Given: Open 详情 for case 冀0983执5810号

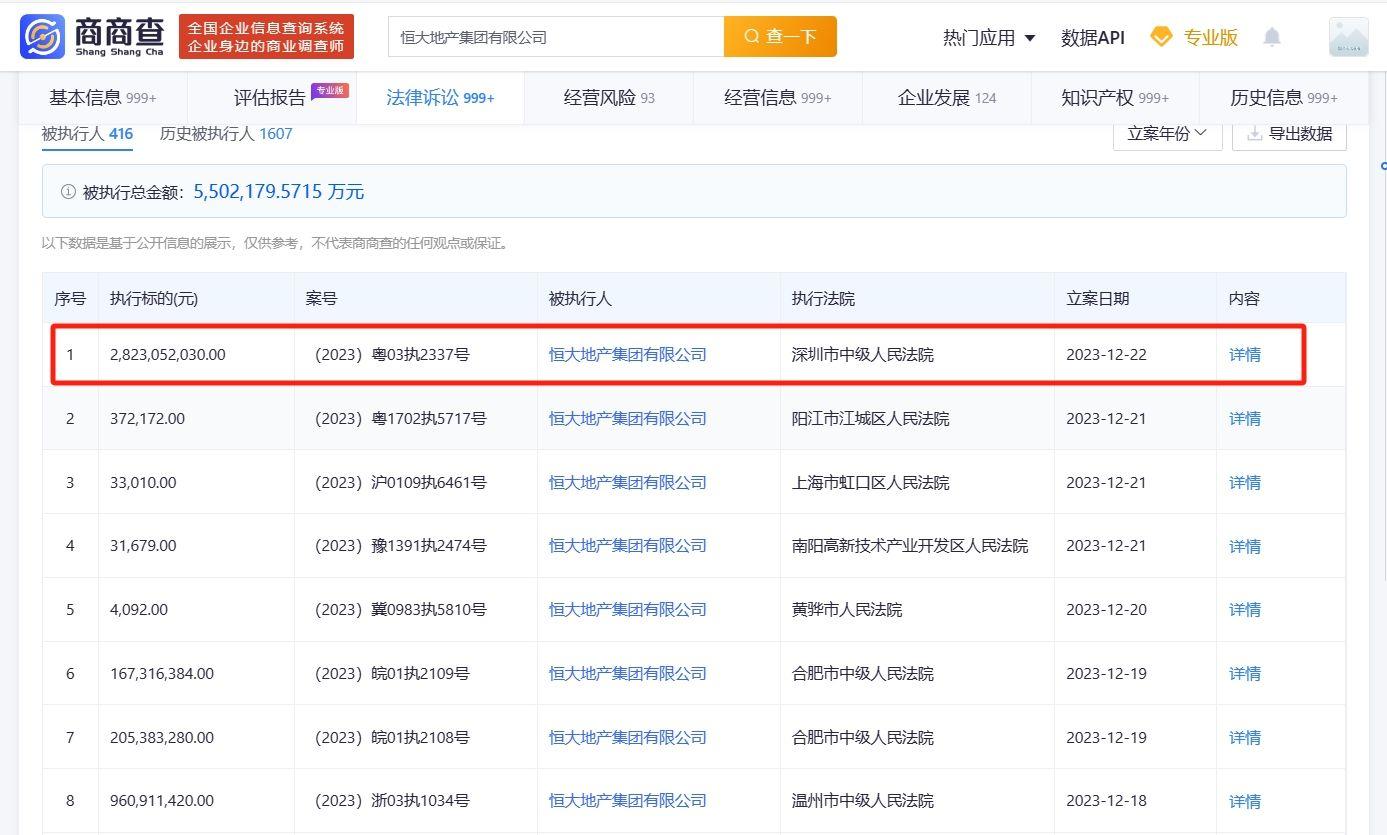Looking at the screenshot, I should coord(1245,609).
